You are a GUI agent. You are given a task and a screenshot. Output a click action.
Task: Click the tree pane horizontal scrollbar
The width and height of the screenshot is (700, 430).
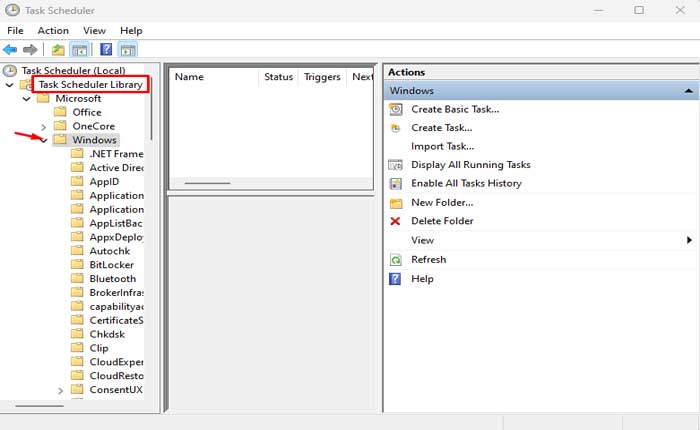click(39, 406)
